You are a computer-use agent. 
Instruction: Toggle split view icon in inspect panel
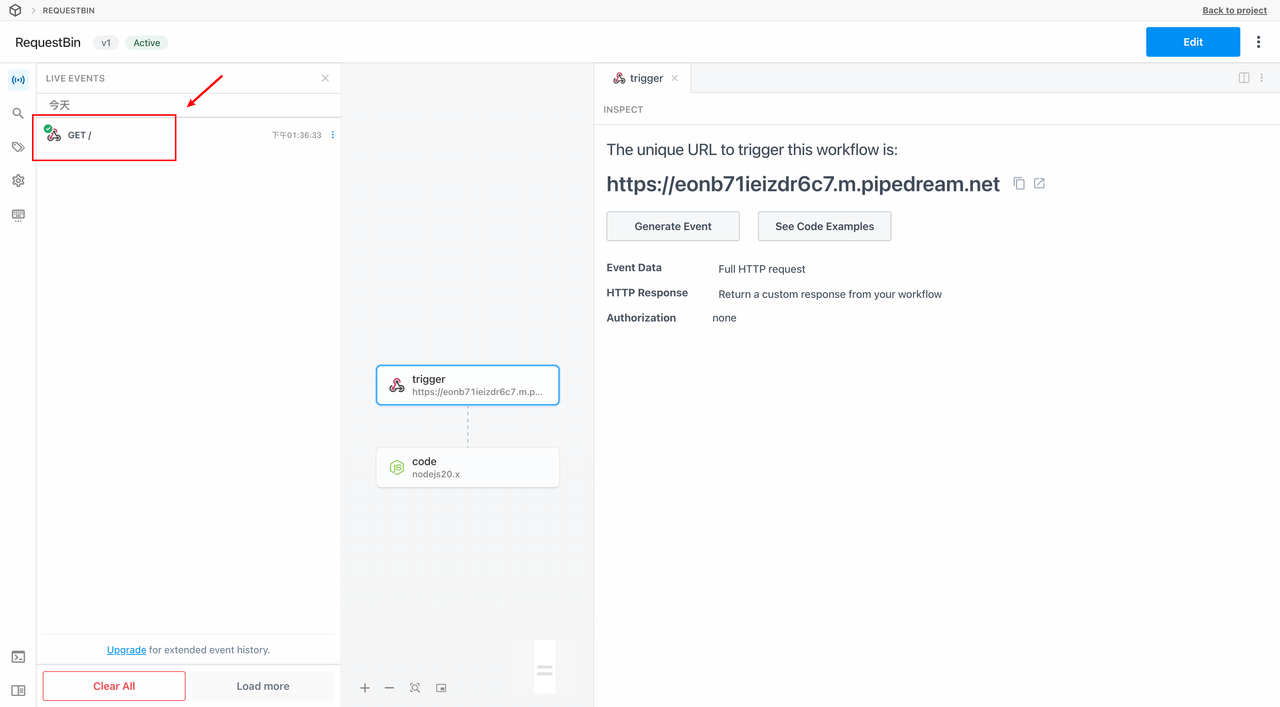[1244, 78]
